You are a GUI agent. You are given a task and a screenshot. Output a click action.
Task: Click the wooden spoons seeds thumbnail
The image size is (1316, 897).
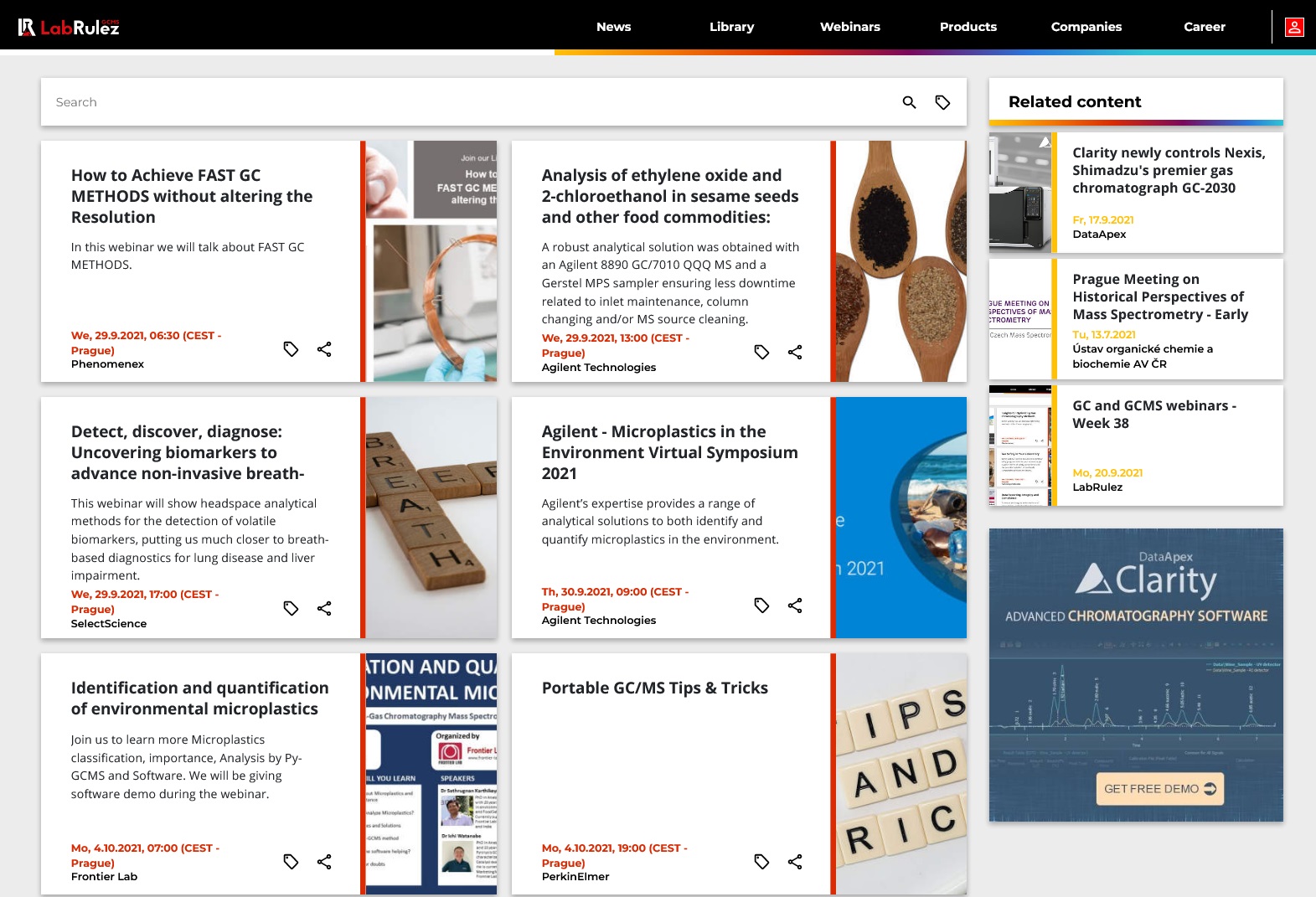pyautogui.click(x=901, y=261)
